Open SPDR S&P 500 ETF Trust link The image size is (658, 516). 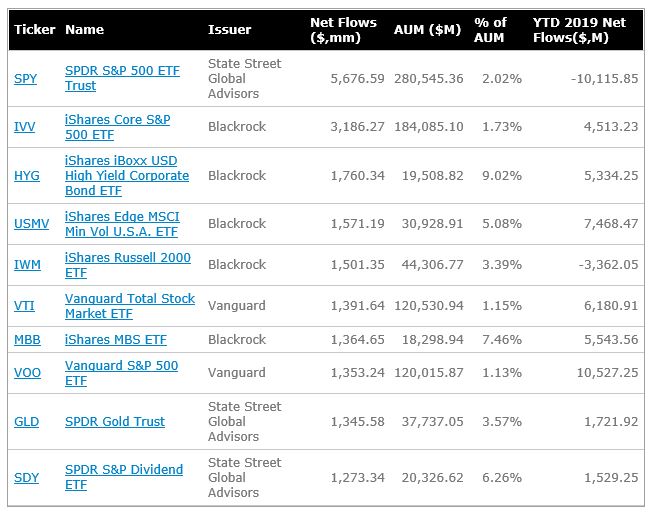tap(122, 78)
